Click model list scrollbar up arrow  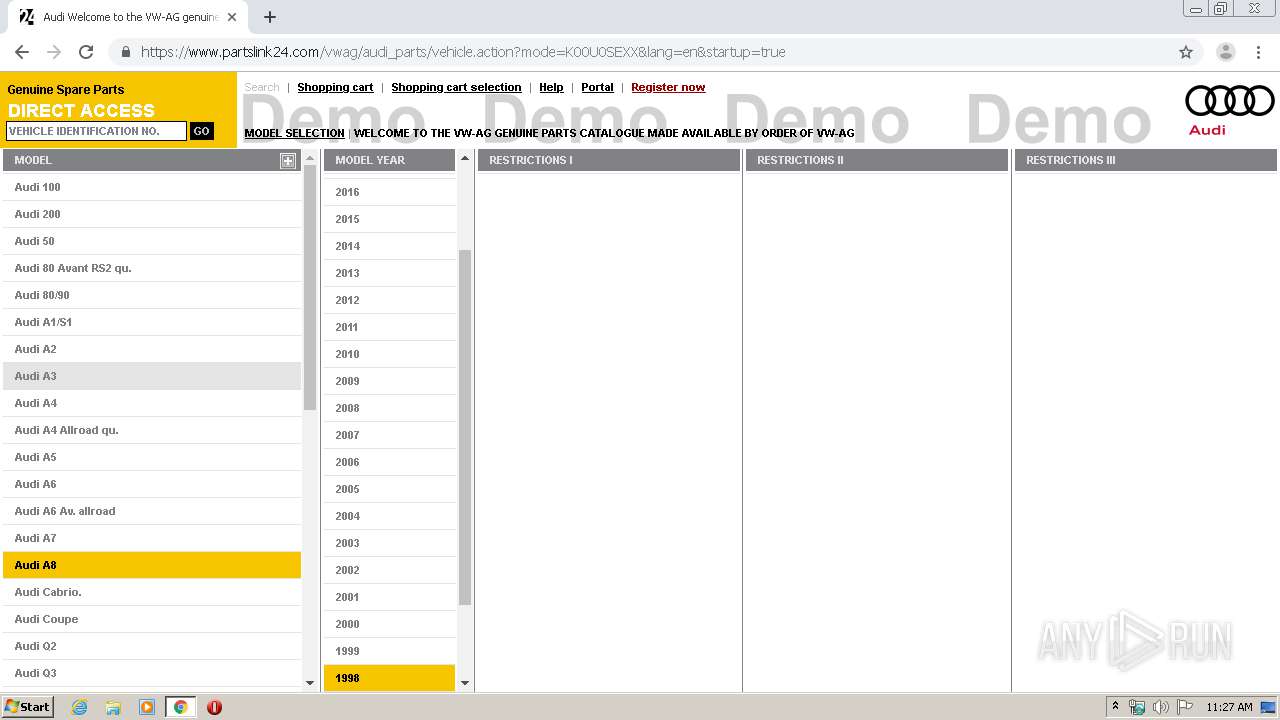(310, 158)
